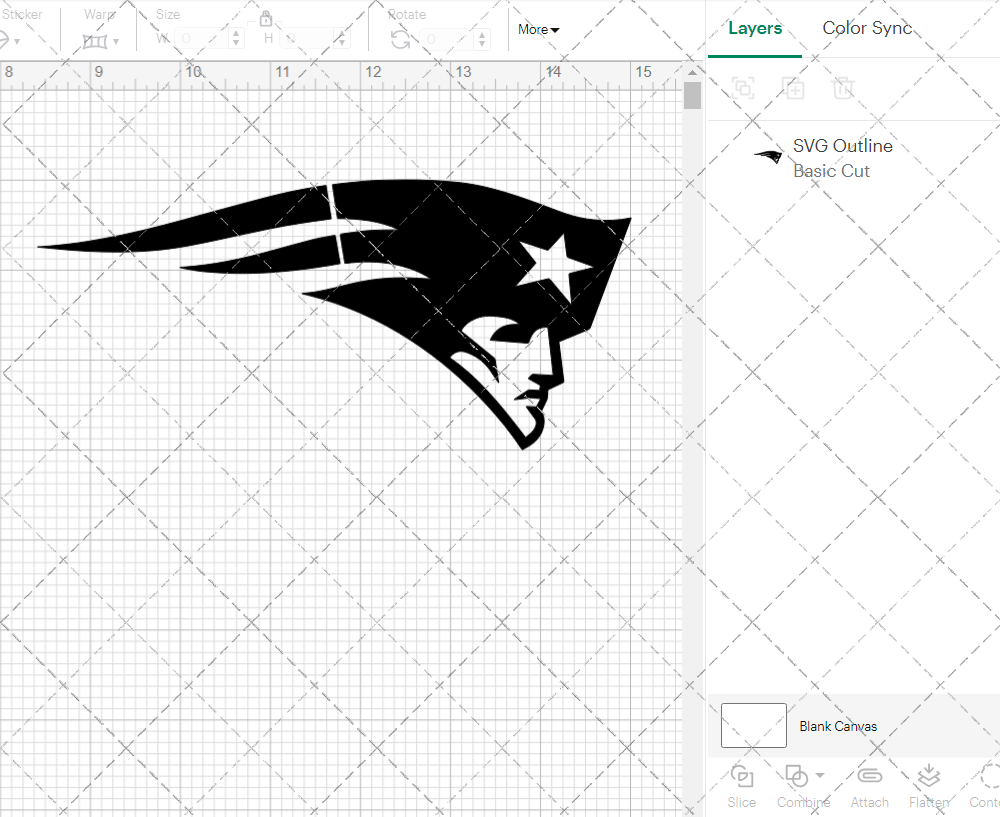
Task: Click the Slice tool icon
Action: coord(742,778)
